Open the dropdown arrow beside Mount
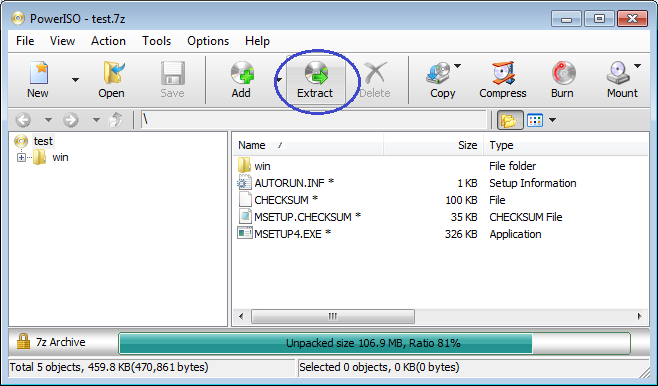658x386 pixels. [637, 66]
